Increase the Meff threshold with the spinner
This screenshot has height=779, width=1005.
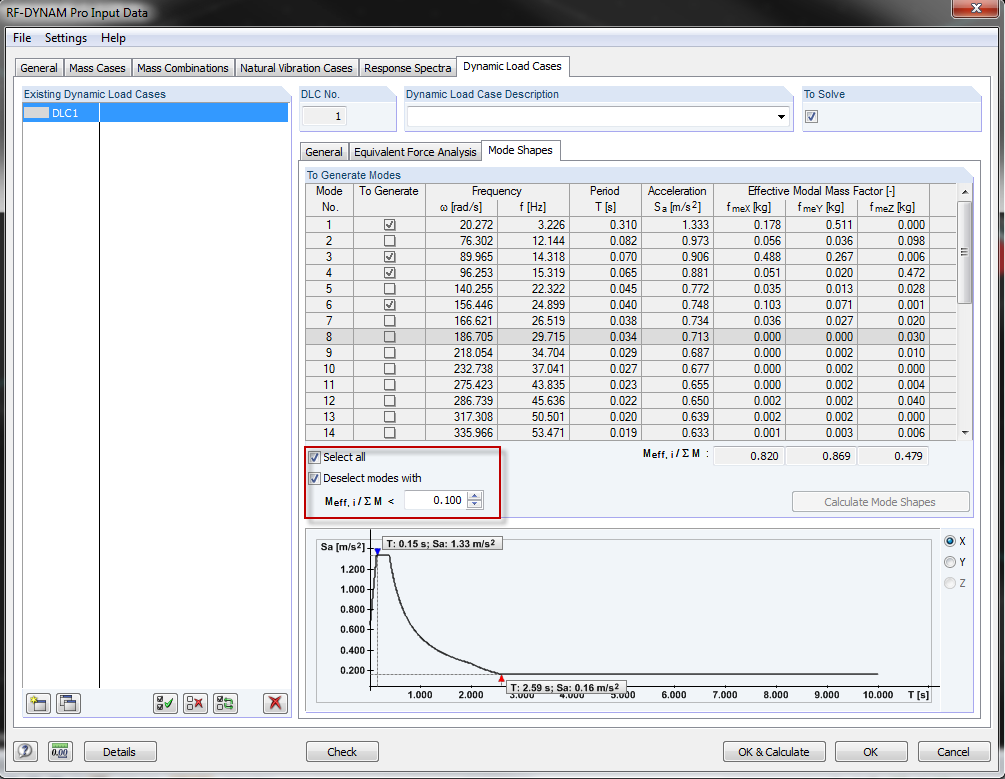(x=474, y=494)
